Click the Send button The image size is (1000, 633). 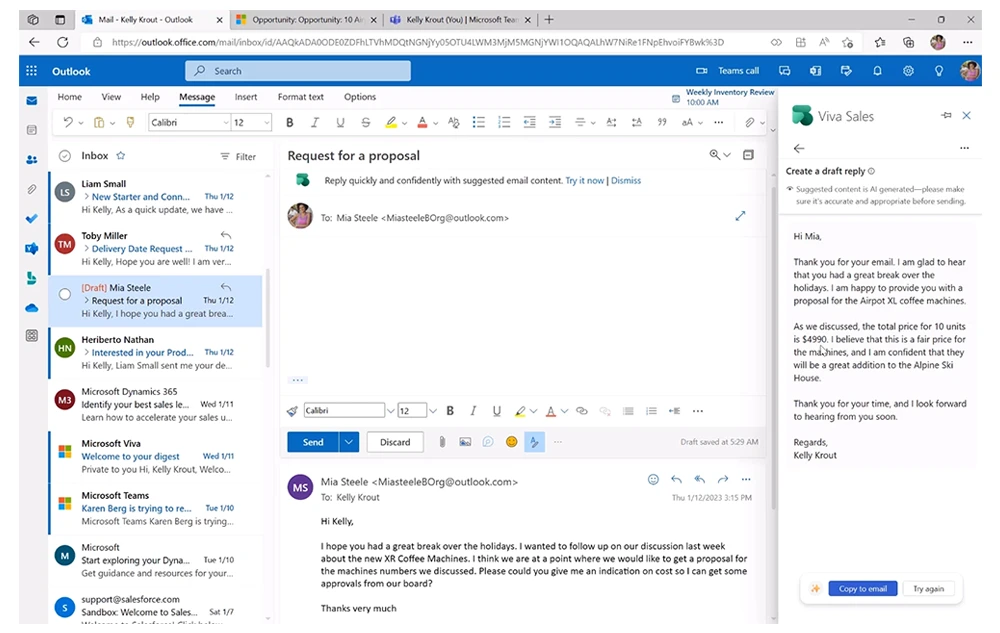point(312,442)
